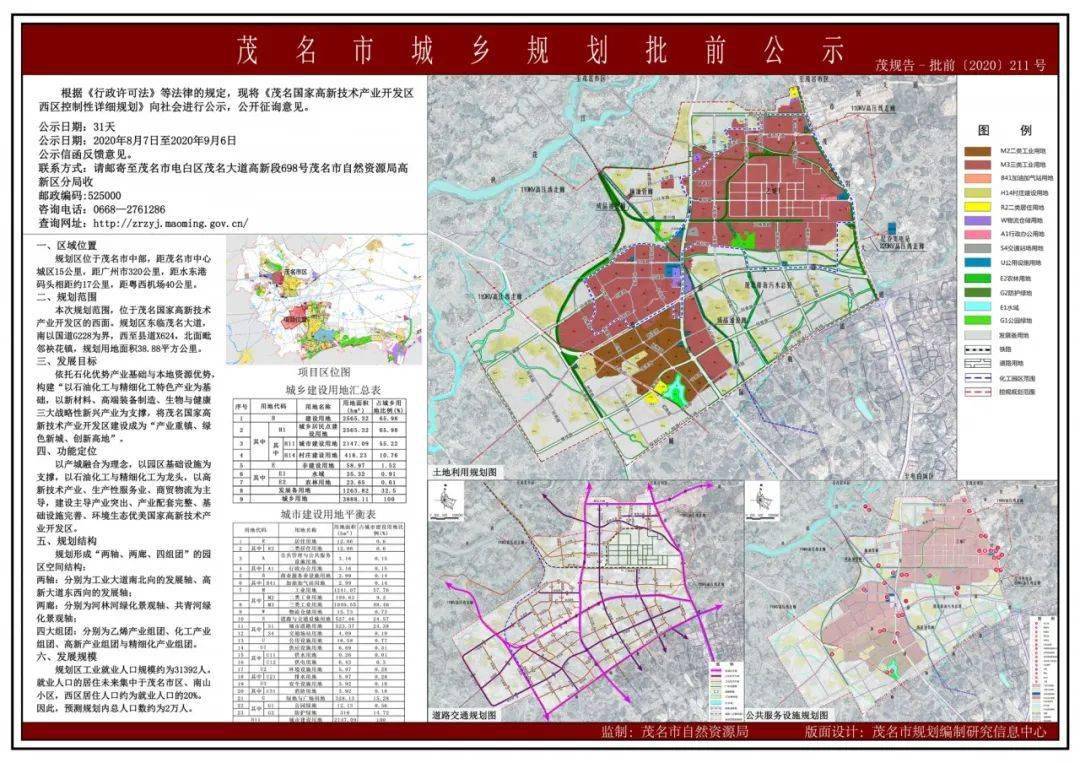Click the 城乡建设用地汇总表 table title
Image resolution: width=1080 pixels, height=763 pixels.
point(320,389)
